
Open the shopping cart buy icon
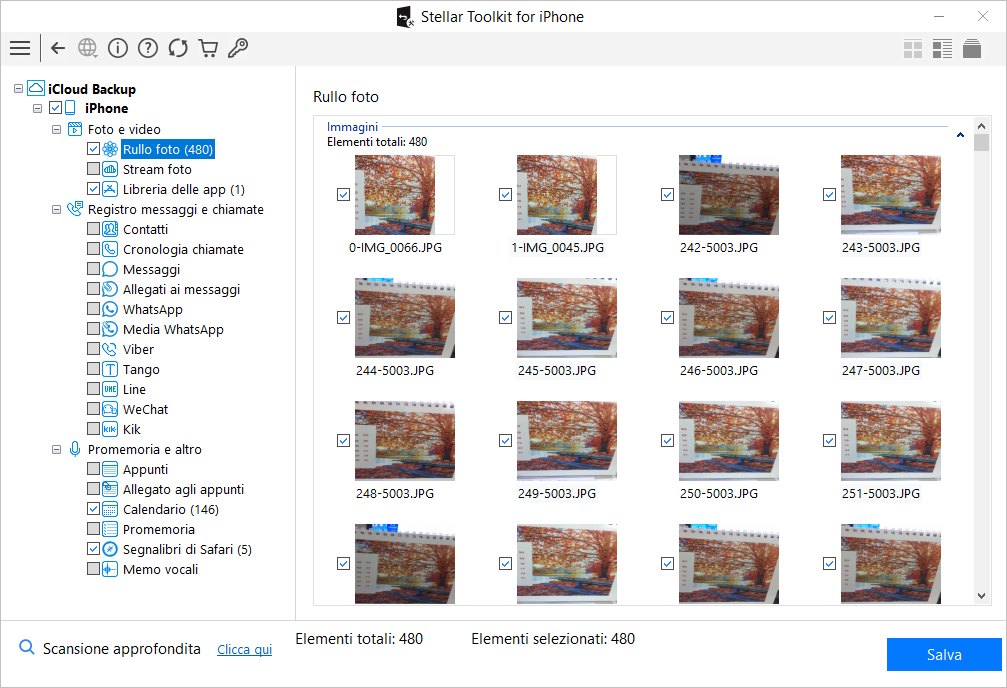pyautogui.click(x=208, y=48)
